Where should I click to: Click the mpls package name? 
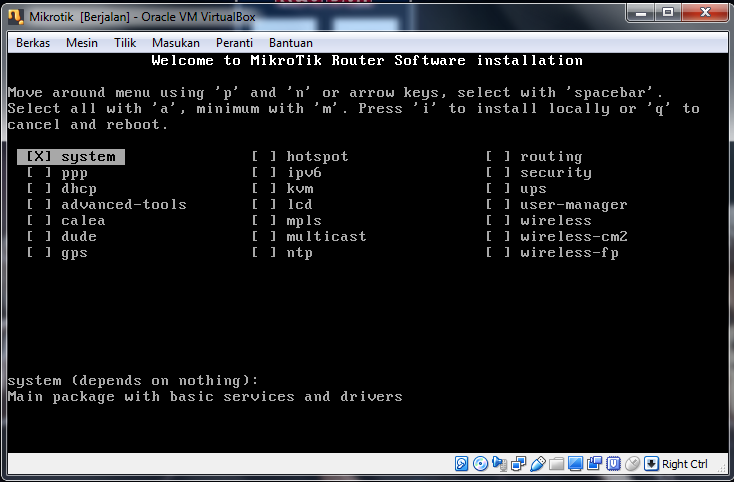coord(304,221)
